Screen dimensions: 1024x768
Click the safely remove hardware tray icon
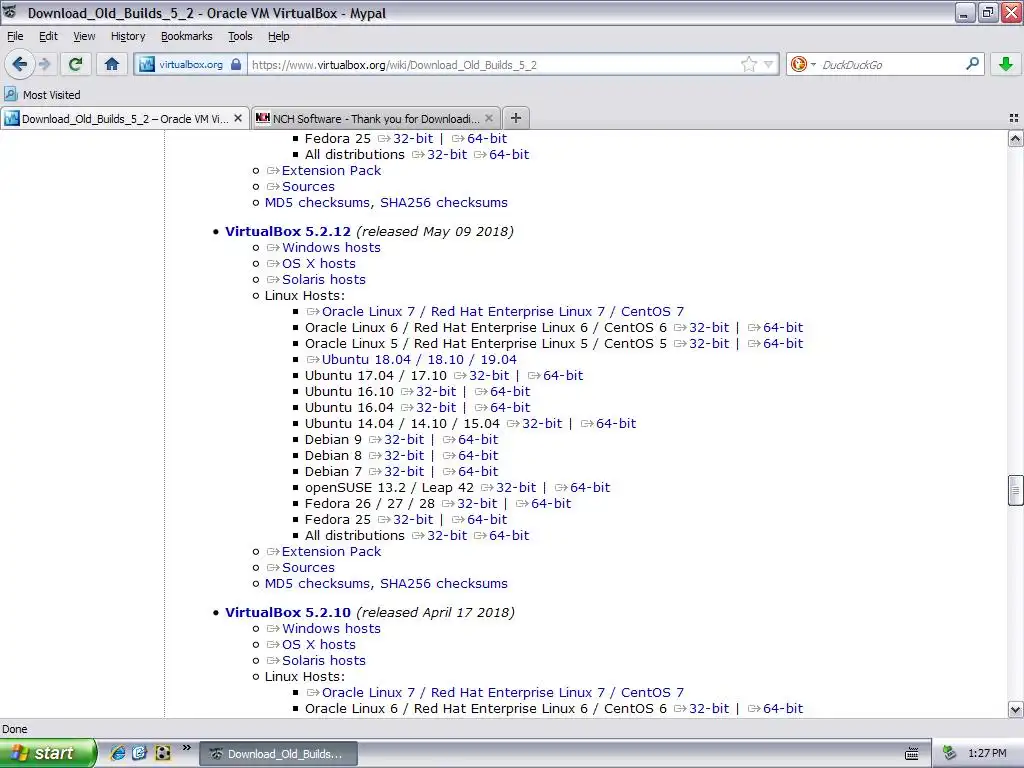[x=950, y=753]
